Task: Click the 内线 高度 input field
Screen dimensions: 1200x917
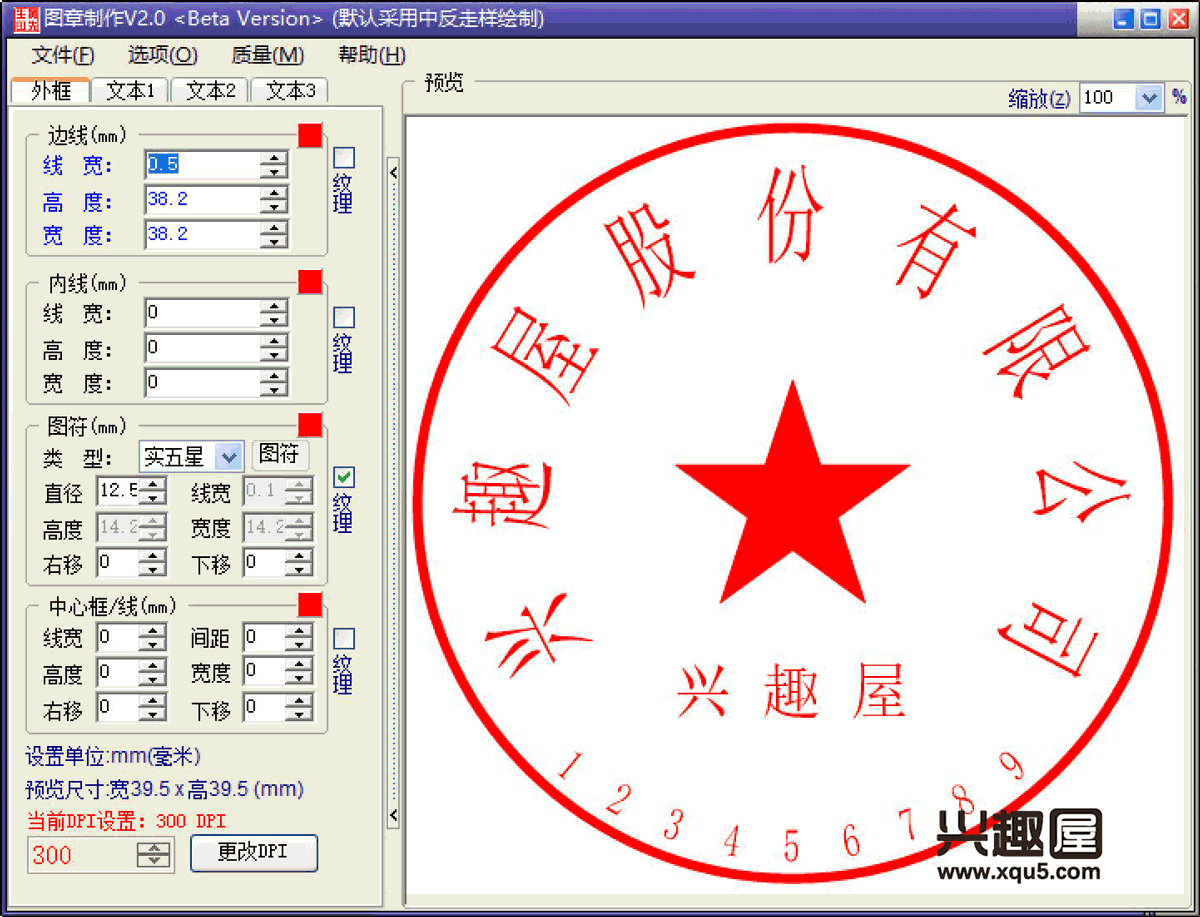Action: click(x=203, y=349)
